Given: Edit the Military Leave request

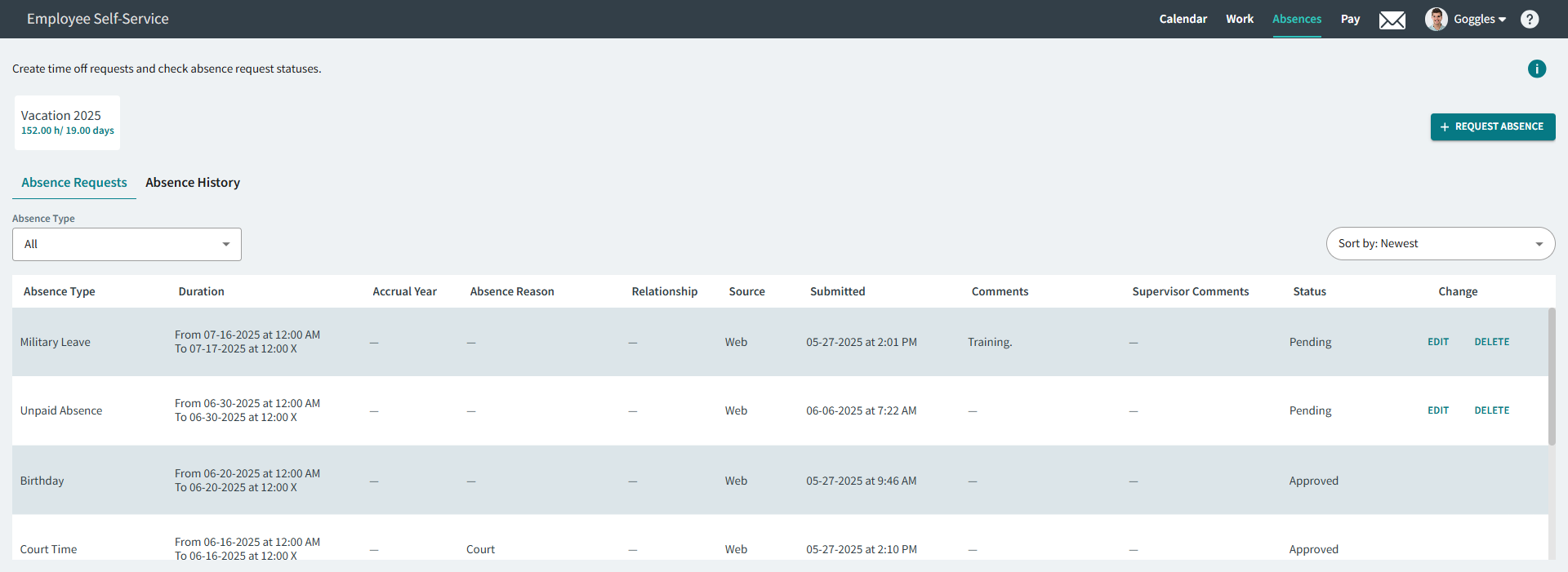Looking at the screenshot, I should point(1437,342).
